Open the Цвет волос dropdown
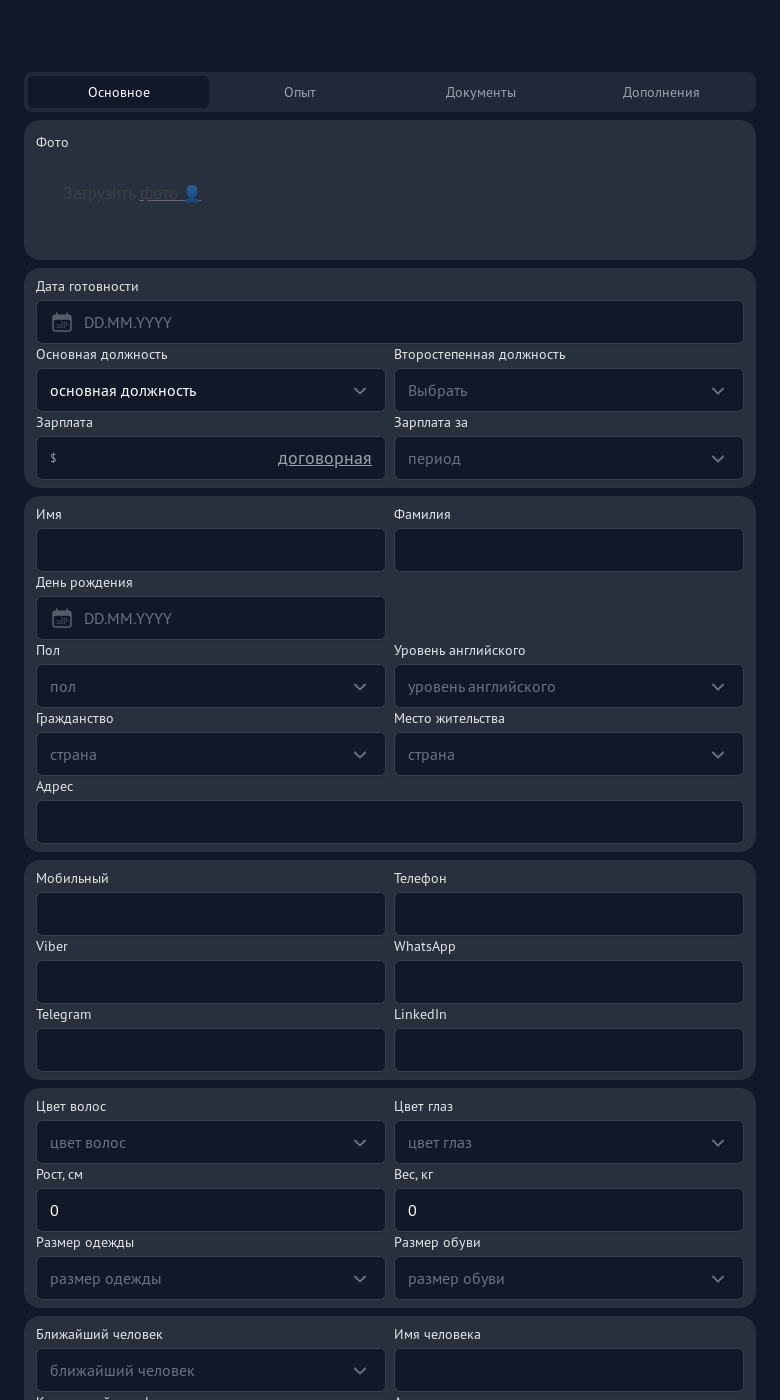The image size is (780, 1400). click(210, 1142)
